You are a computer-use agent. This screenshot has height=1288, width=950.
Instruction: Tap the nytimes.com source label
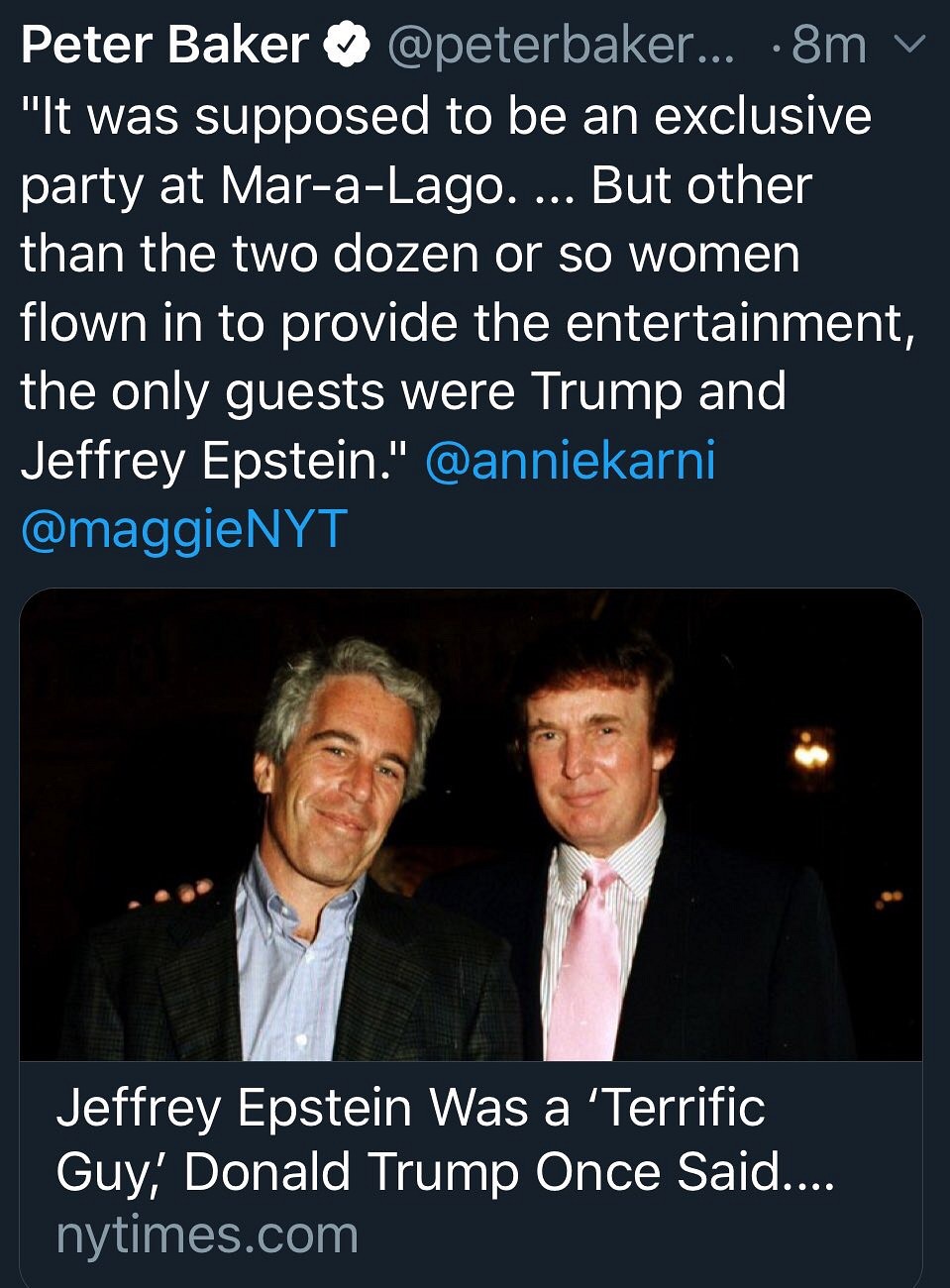pos(207,1235)
